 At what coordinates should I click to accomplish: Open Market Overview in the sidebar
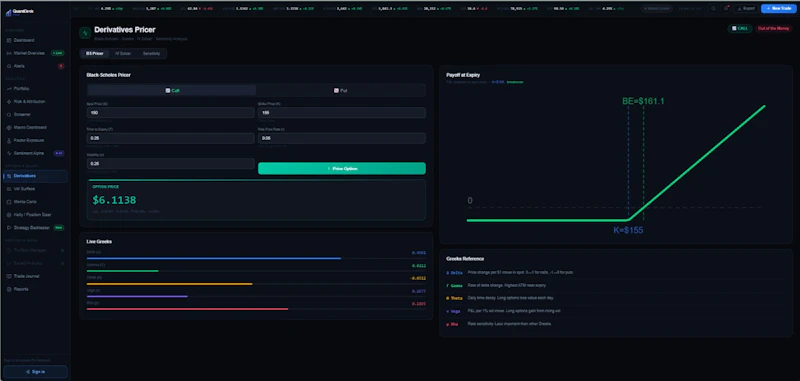[35, 53]
